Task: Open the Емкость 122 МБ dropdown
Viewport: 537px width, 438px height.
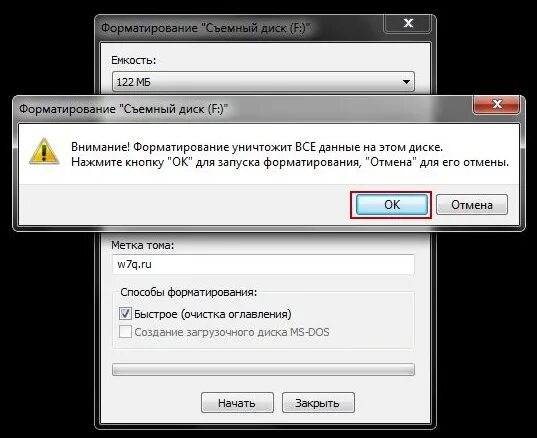Action: tap(263, 82)
